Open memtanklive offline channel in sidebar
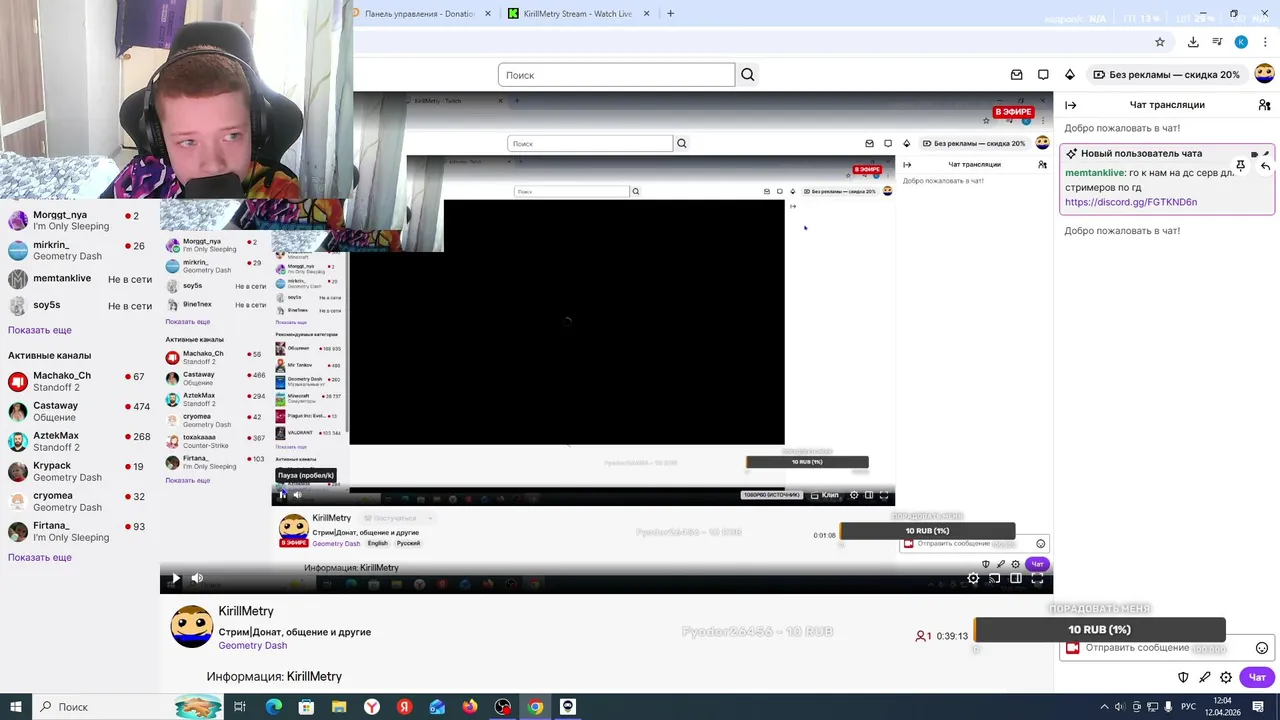This screenshot has height=720, width=1280. [80, 279]
